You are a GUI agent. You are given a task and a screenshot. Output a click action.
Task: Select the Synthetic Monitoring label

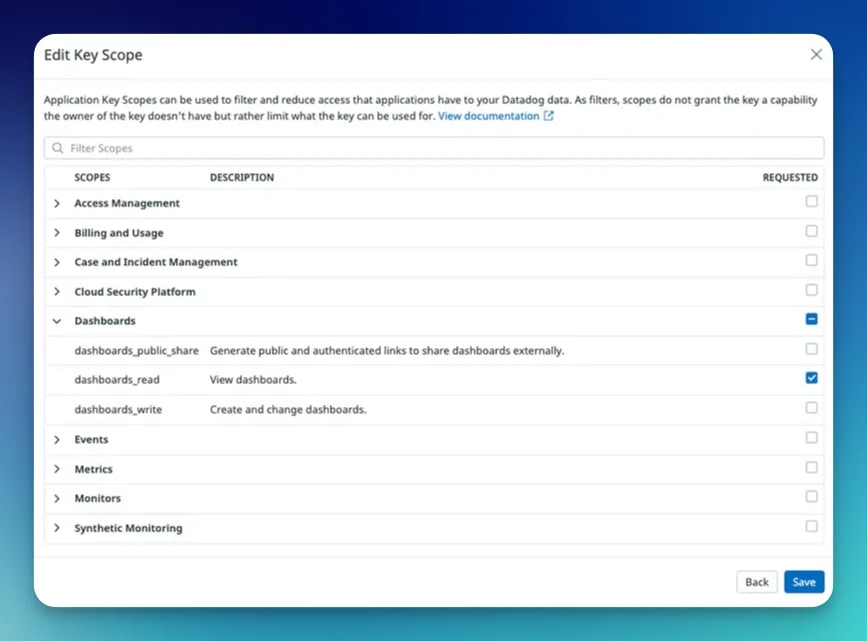(x=128, y=528)
